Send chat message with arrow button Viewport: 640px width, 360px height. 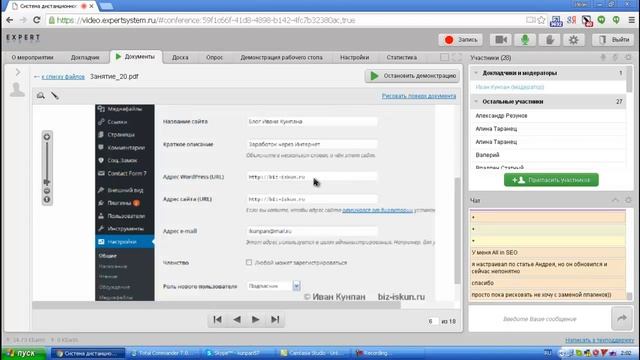622,318
